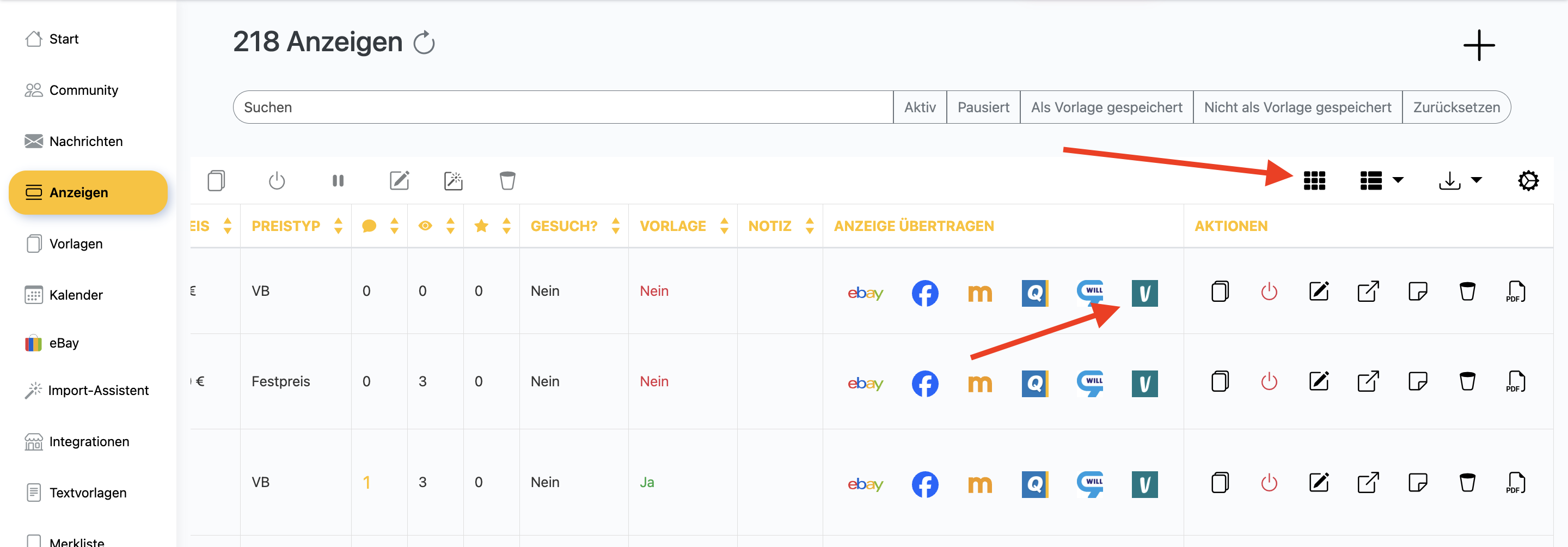
Task: Open Vorlagen in the sidebar
Action: click(x=76, y=244)
